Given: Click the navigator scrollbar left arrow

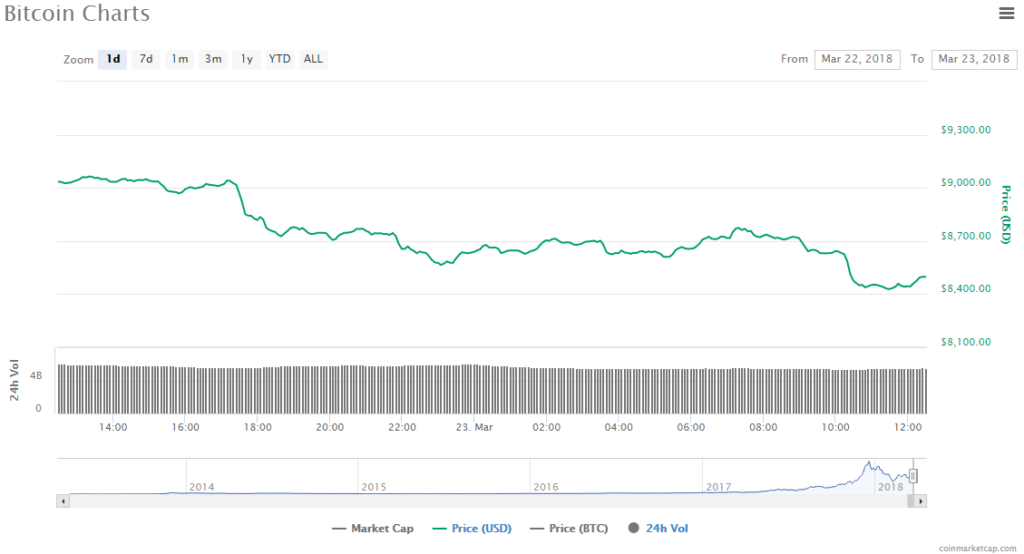Looking at the screenshot, I should (x=63, y=500).
